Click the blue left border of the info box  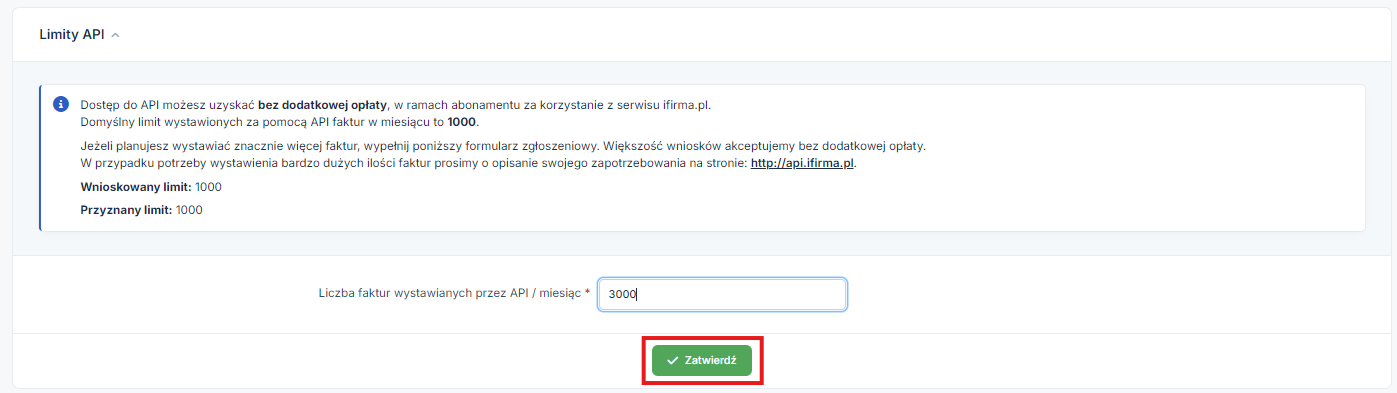[40, 158]
